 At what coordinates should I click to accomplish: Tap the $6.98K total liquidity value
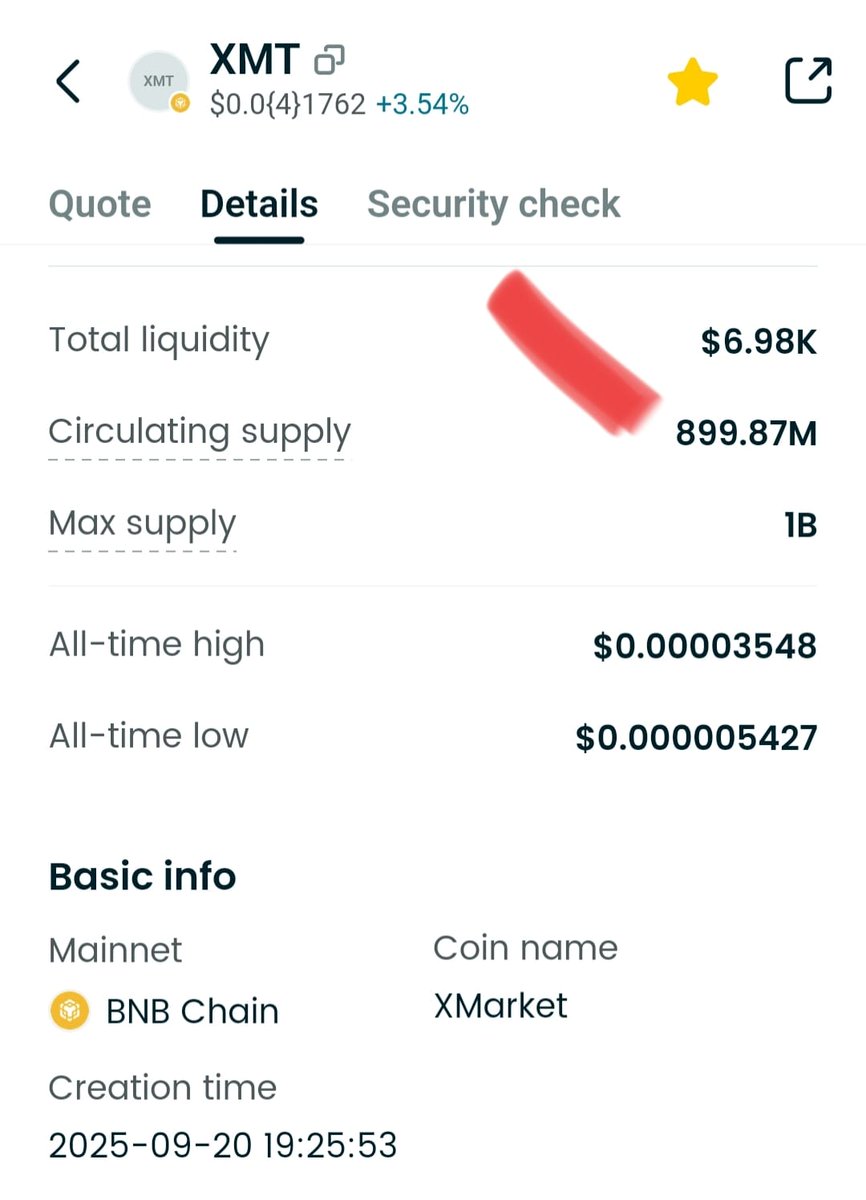click(x=759, y=342)
